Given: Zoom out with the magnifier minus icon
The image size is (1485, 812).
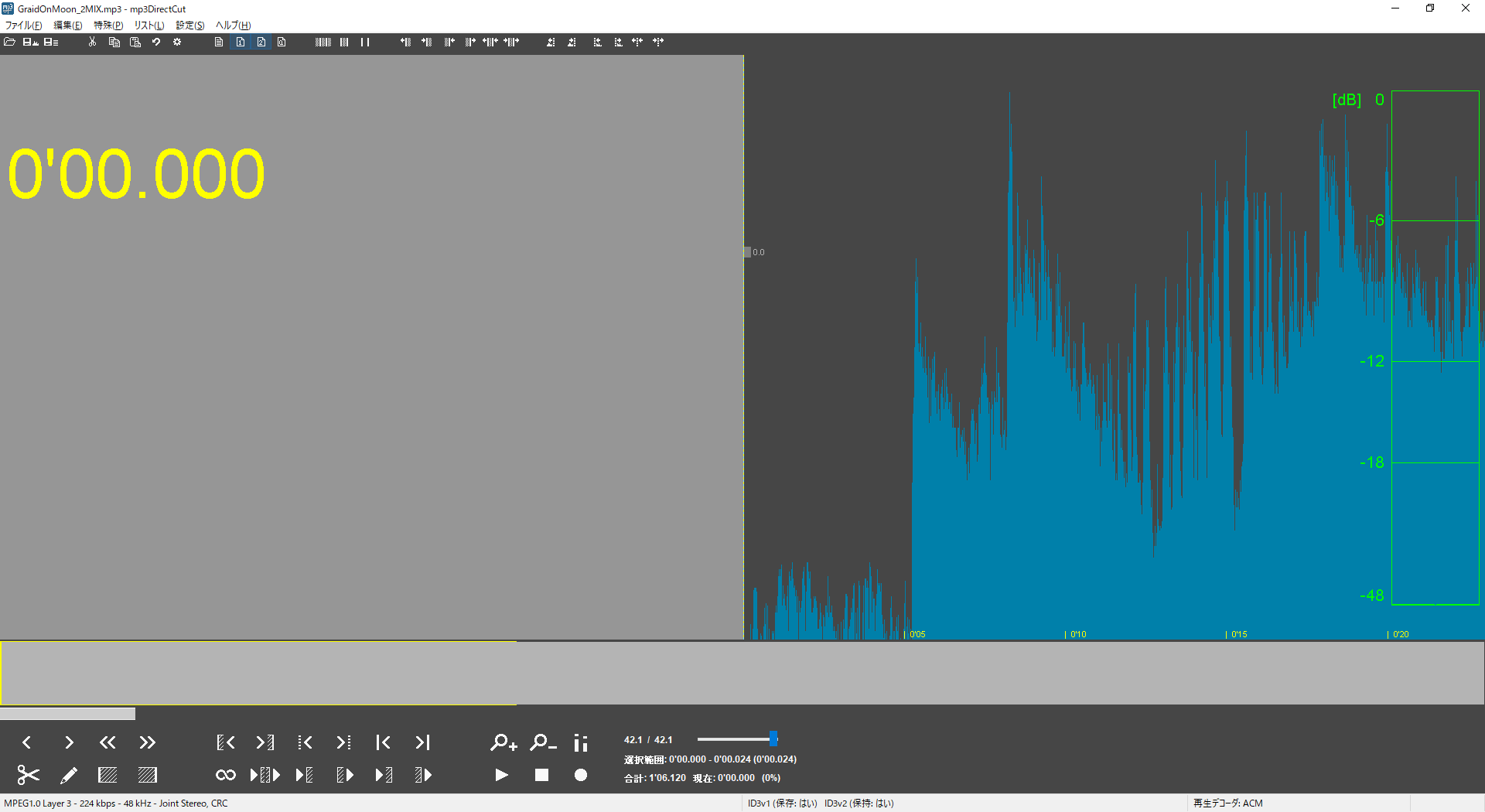Looking at the screenshot, I should tap(543, 743).
